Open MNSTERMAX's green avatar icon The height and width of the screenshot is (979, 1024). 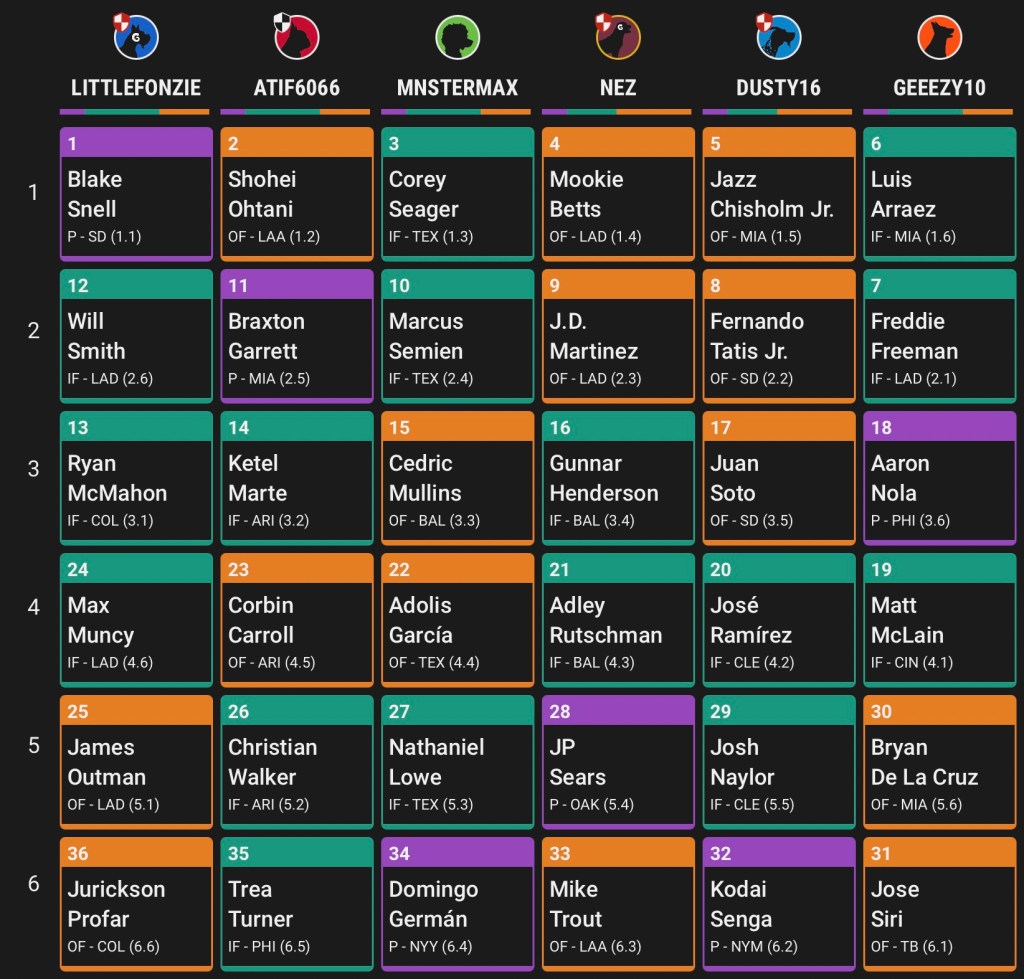pyautogui.click(x=457, y=37)
